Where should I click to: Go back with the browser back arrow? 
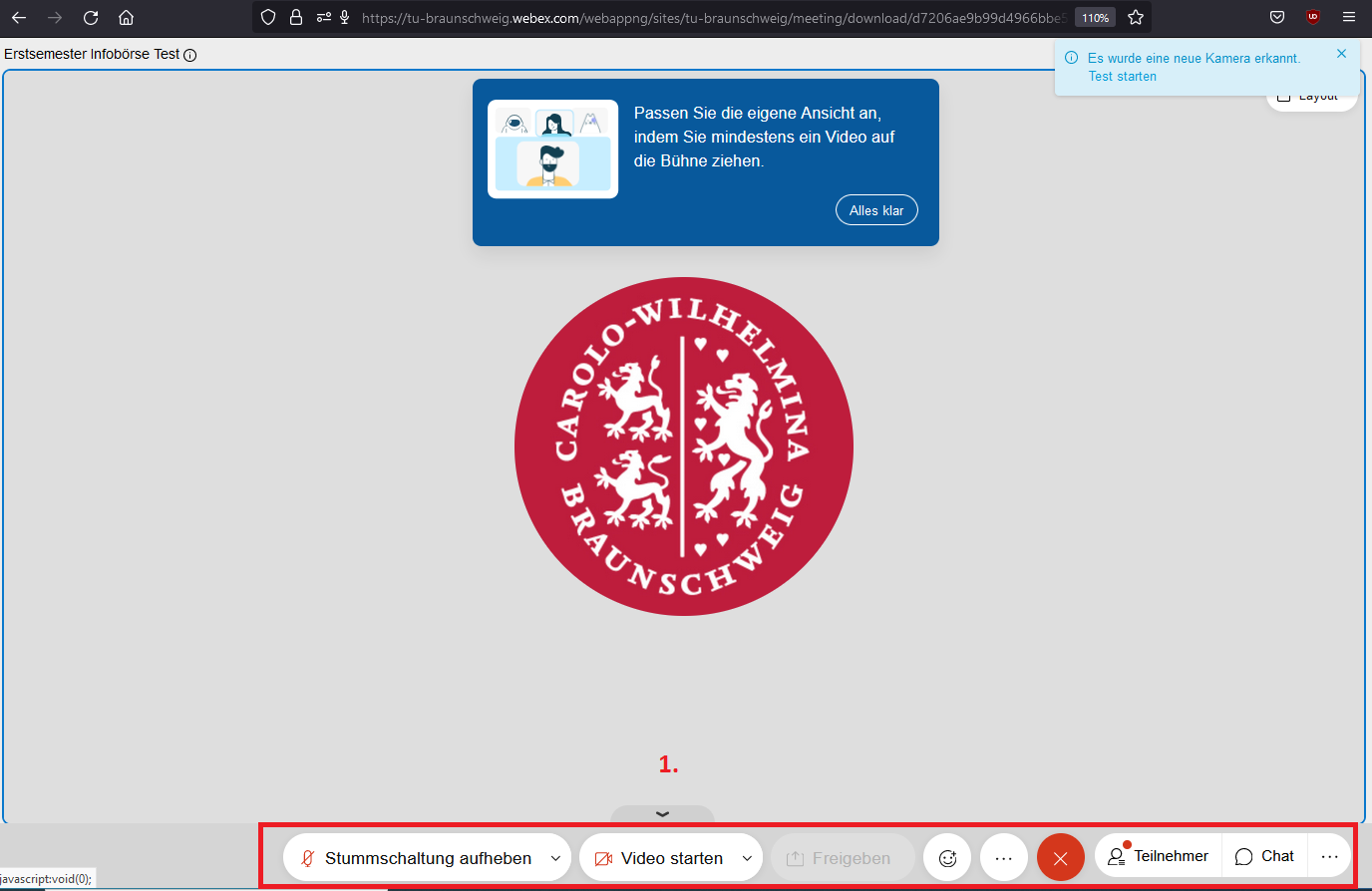pos(19,17)
